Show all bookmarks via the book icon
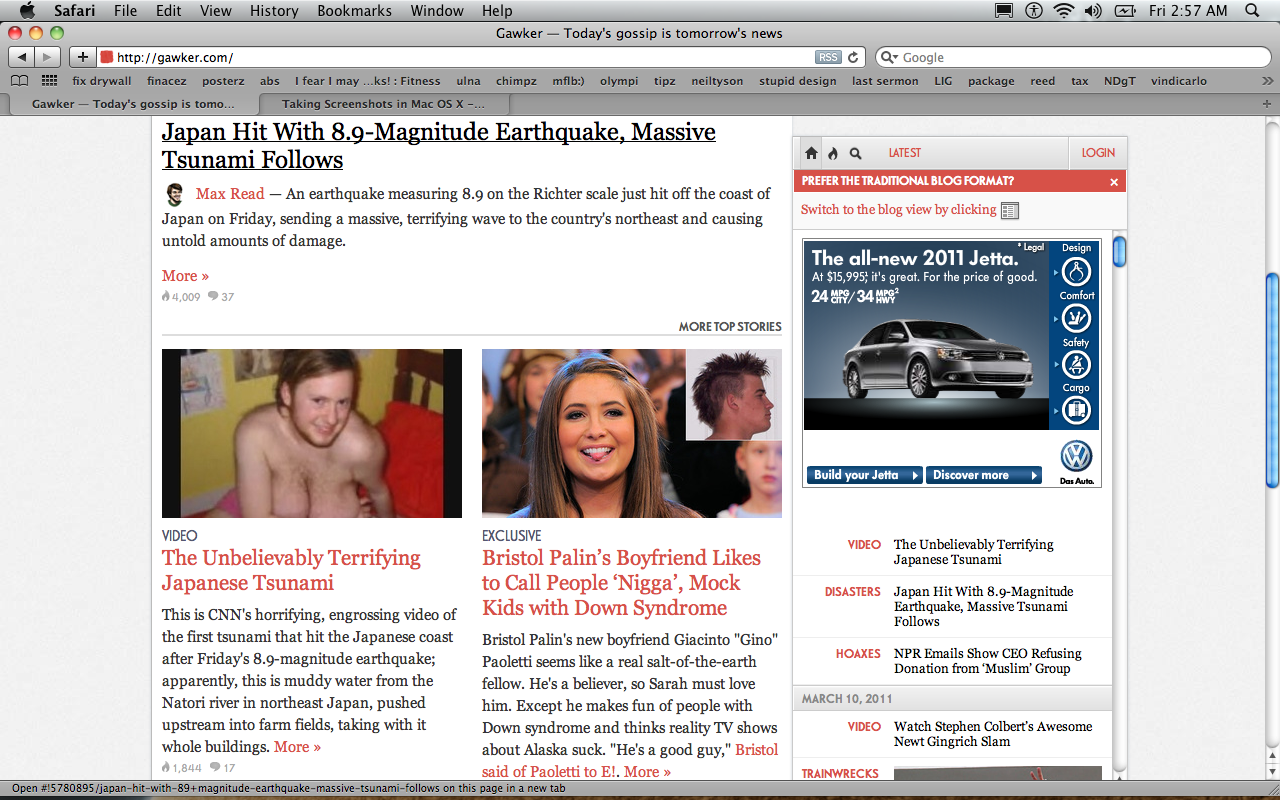The height and width of the screenshot is (800, 1280). [20, 81]
